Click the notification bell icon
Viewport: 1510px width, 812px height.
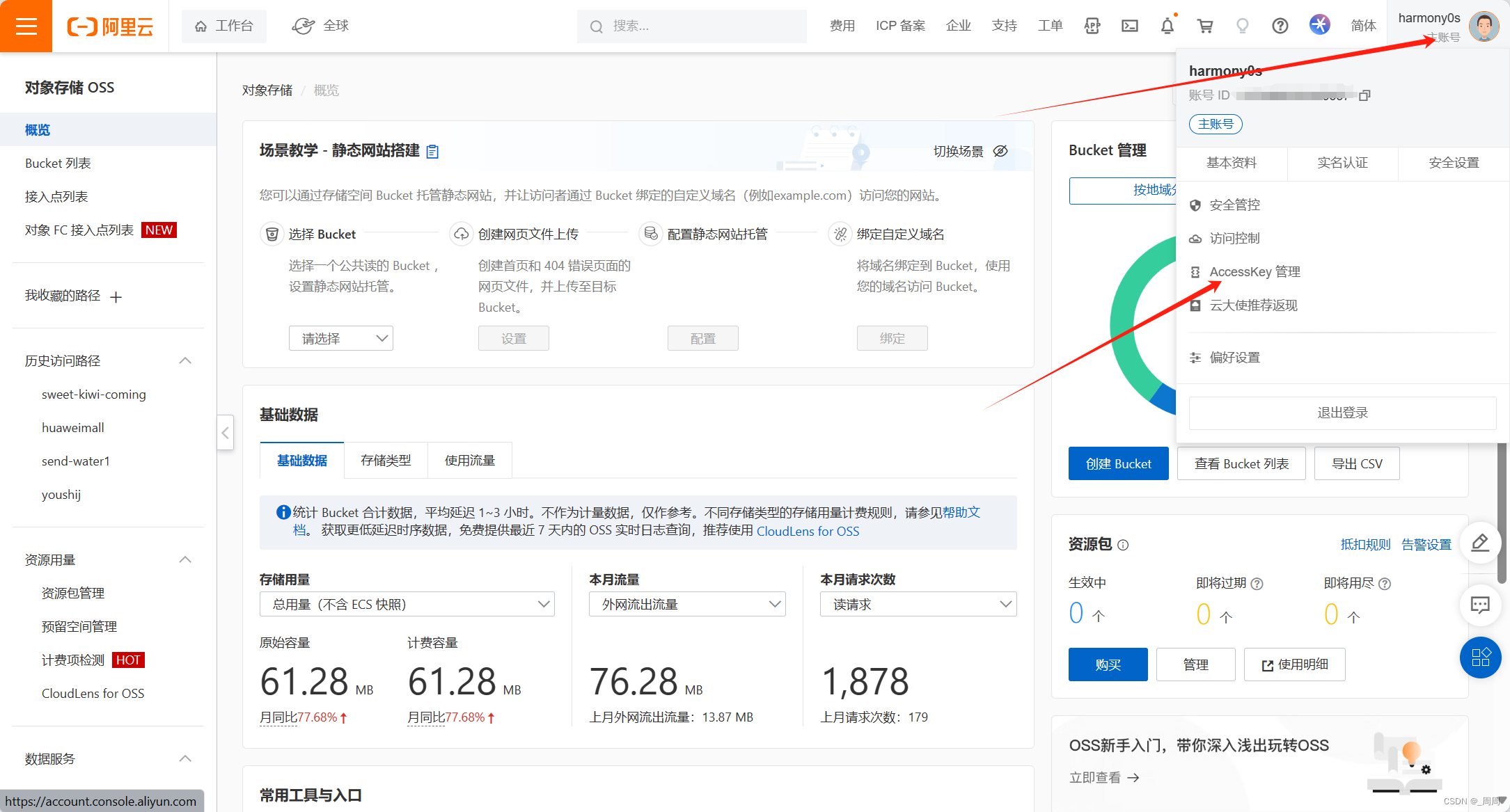click(x=1167, y=26)
